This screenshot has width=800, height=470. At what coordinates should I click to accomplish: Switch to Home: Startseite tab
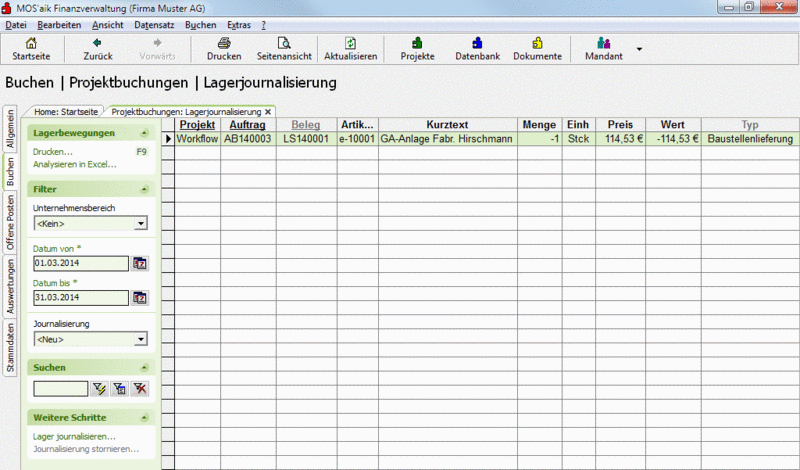point(66,112)
